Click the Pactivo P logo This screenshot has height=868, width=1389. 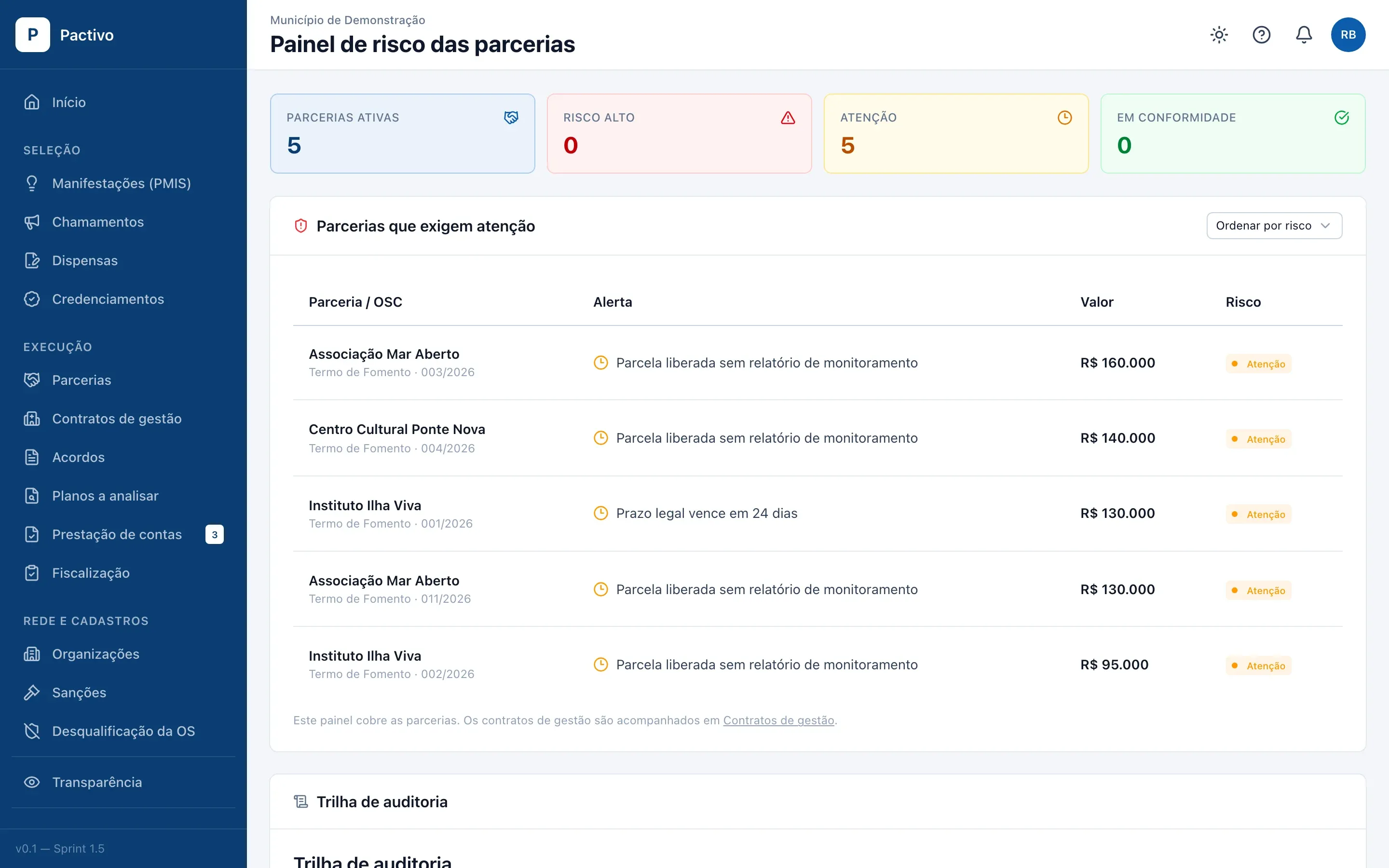click(33, 35)
